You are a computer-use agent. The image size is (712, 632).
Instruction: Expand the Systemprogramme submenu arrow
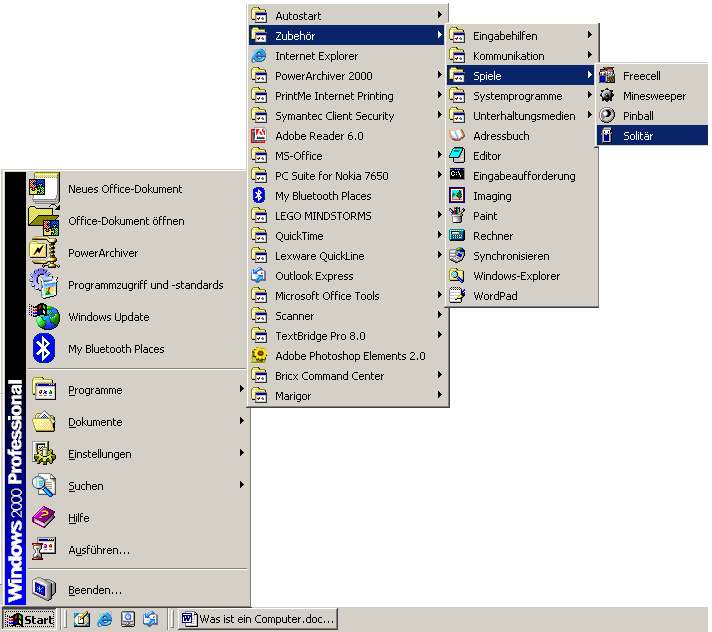589,95
